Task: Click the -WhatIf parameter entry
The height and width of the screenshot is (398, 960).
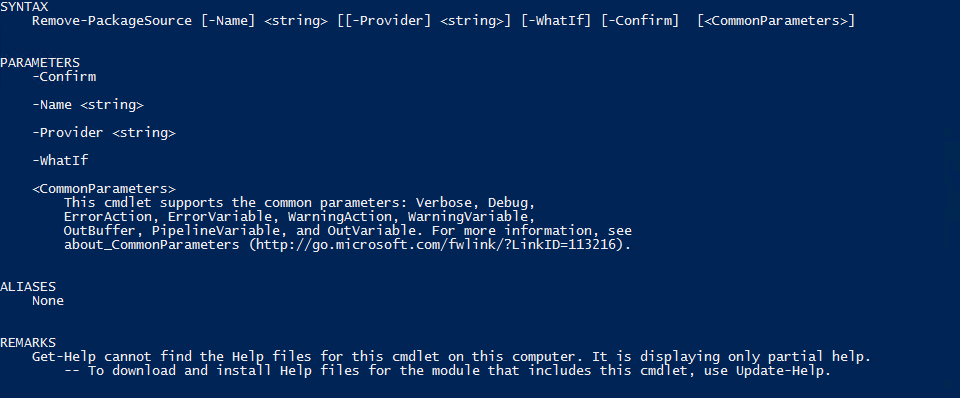Action: click(60, 160)
